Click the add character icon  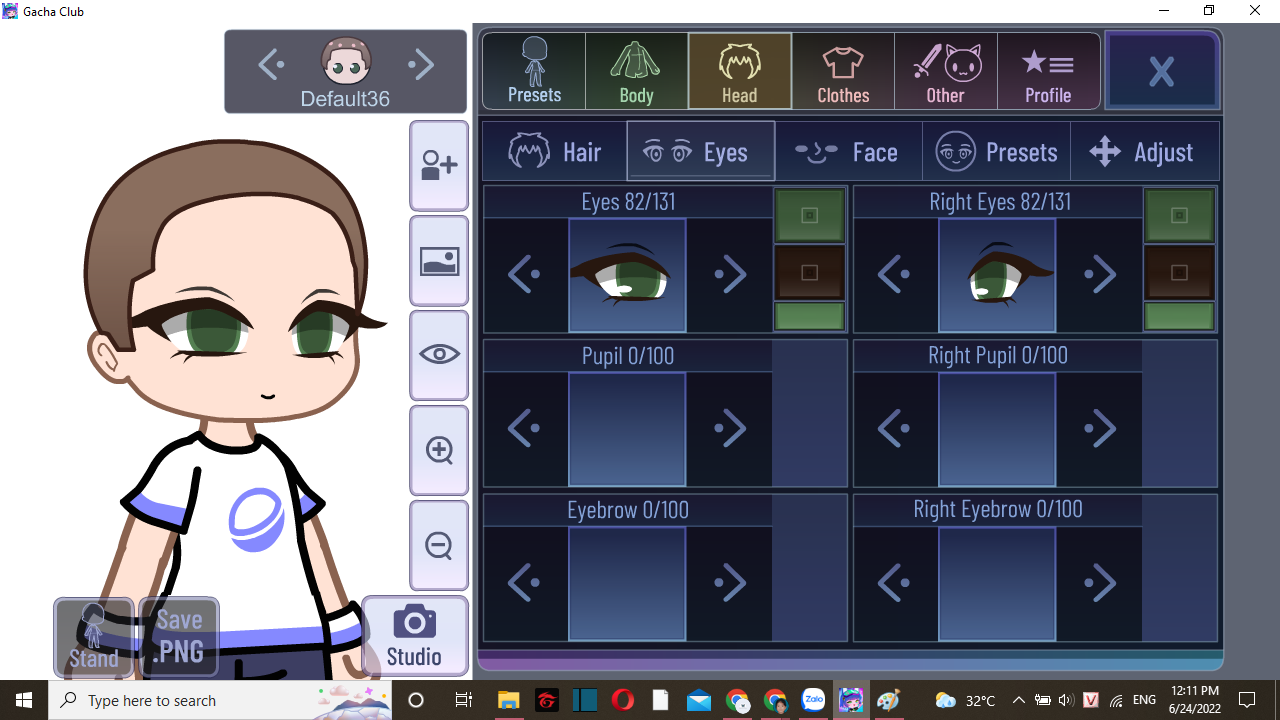[439, 166]
